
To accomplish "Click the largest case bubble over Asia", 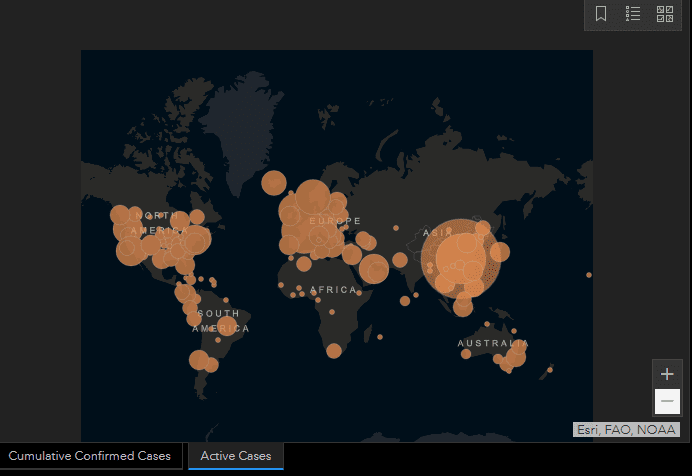I will coord(460,258).
